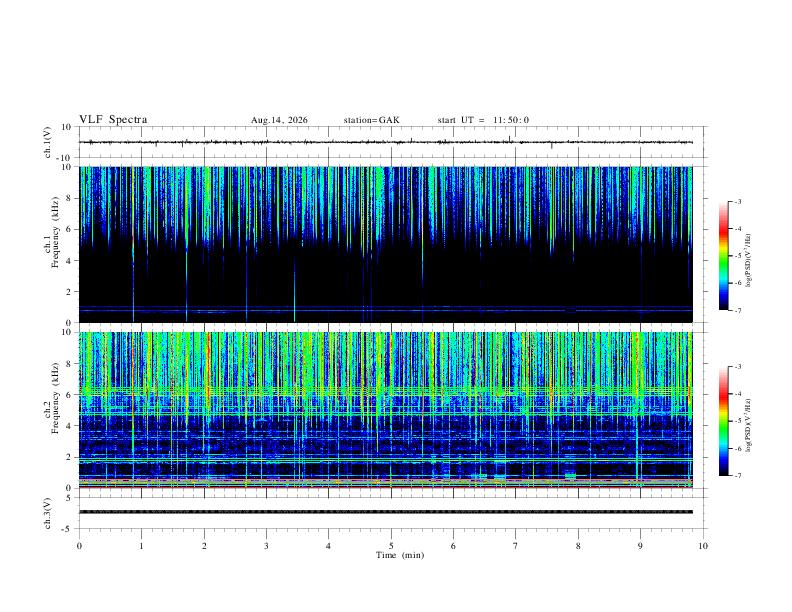Viewport: 792px width, 612px height.
Task: Click the 0 minute tick on time axis
Action: point(79,546)
